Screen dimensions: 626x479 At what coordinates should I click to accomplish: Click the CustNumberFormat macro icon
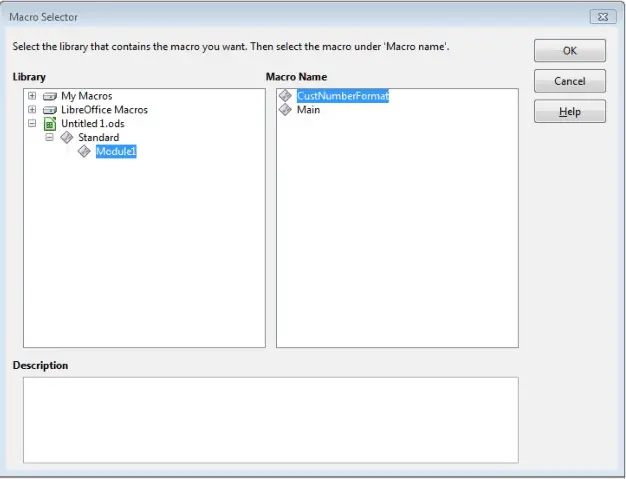[x=286, y=96]
